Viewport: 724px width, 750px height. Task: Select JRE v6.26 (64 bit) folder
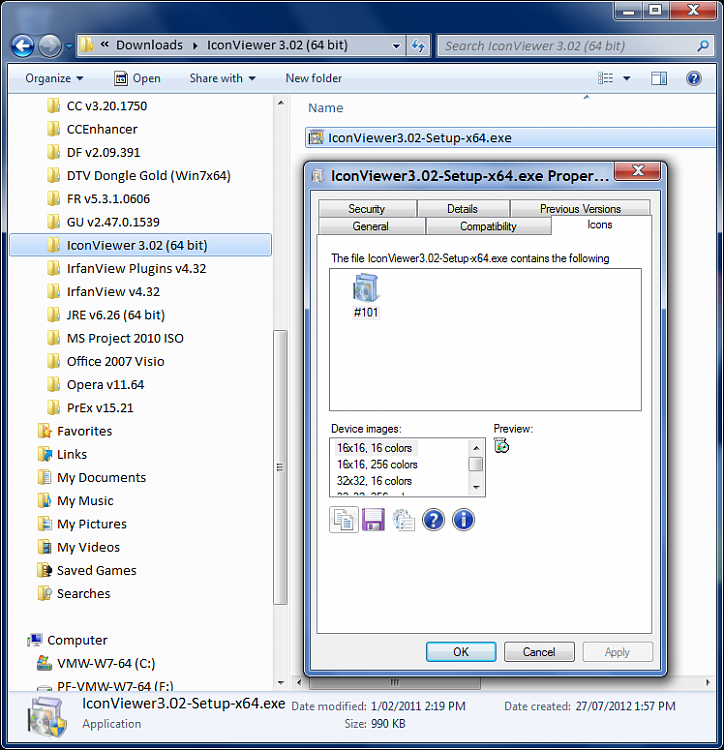[116, 315]
